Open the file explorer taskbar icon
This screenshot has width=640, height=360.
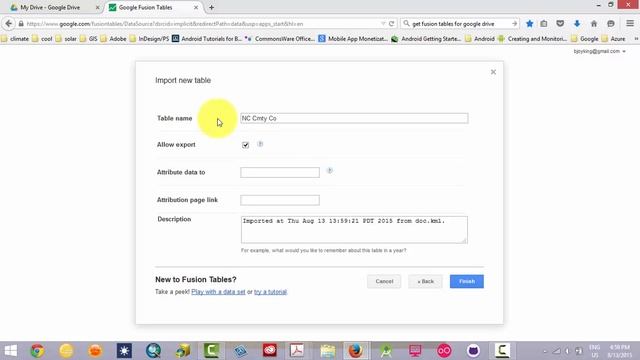[x=327, y=351]
